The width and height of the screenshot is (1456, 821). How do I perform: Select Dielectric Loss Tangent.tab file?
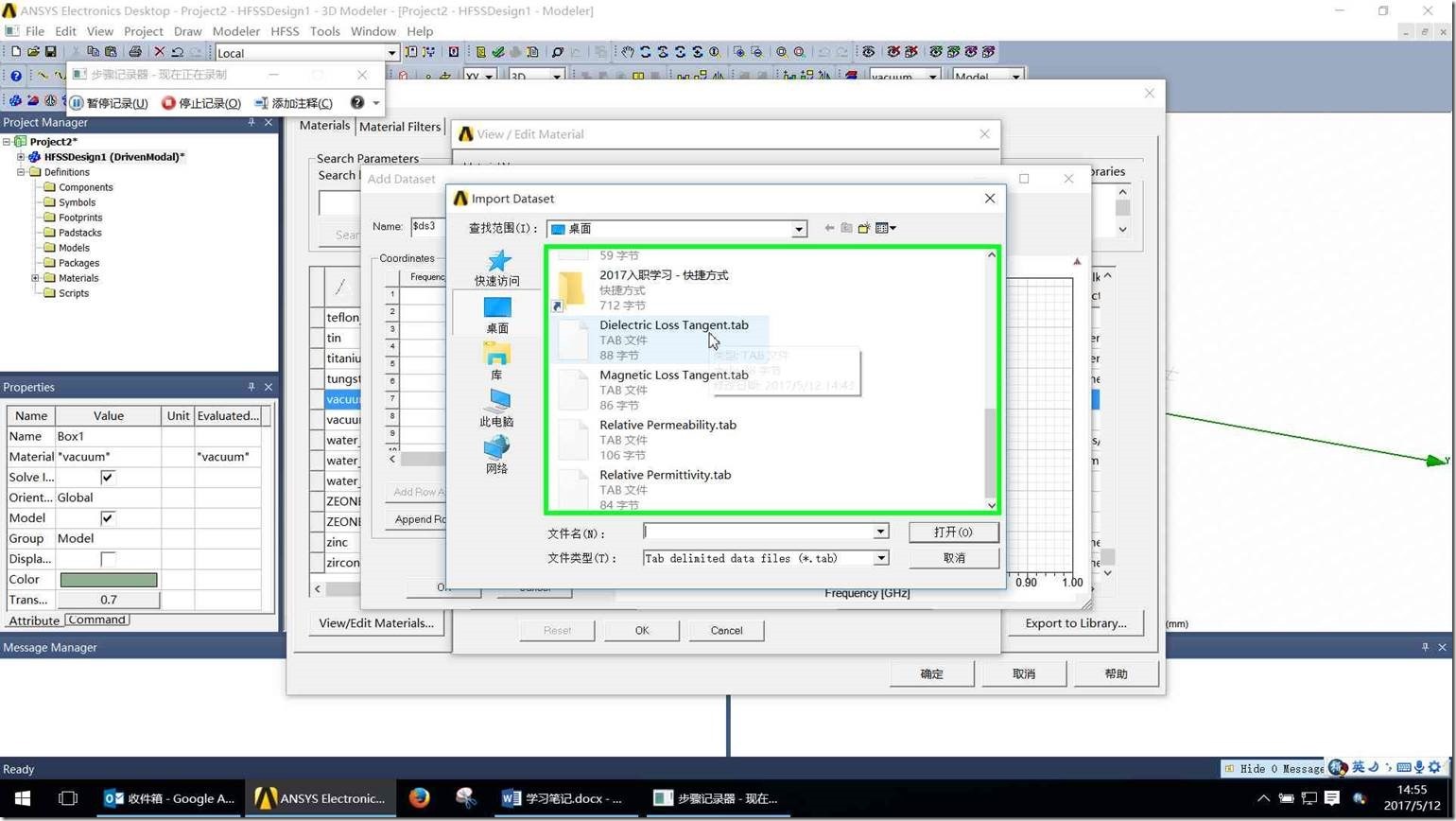point(662,340)
